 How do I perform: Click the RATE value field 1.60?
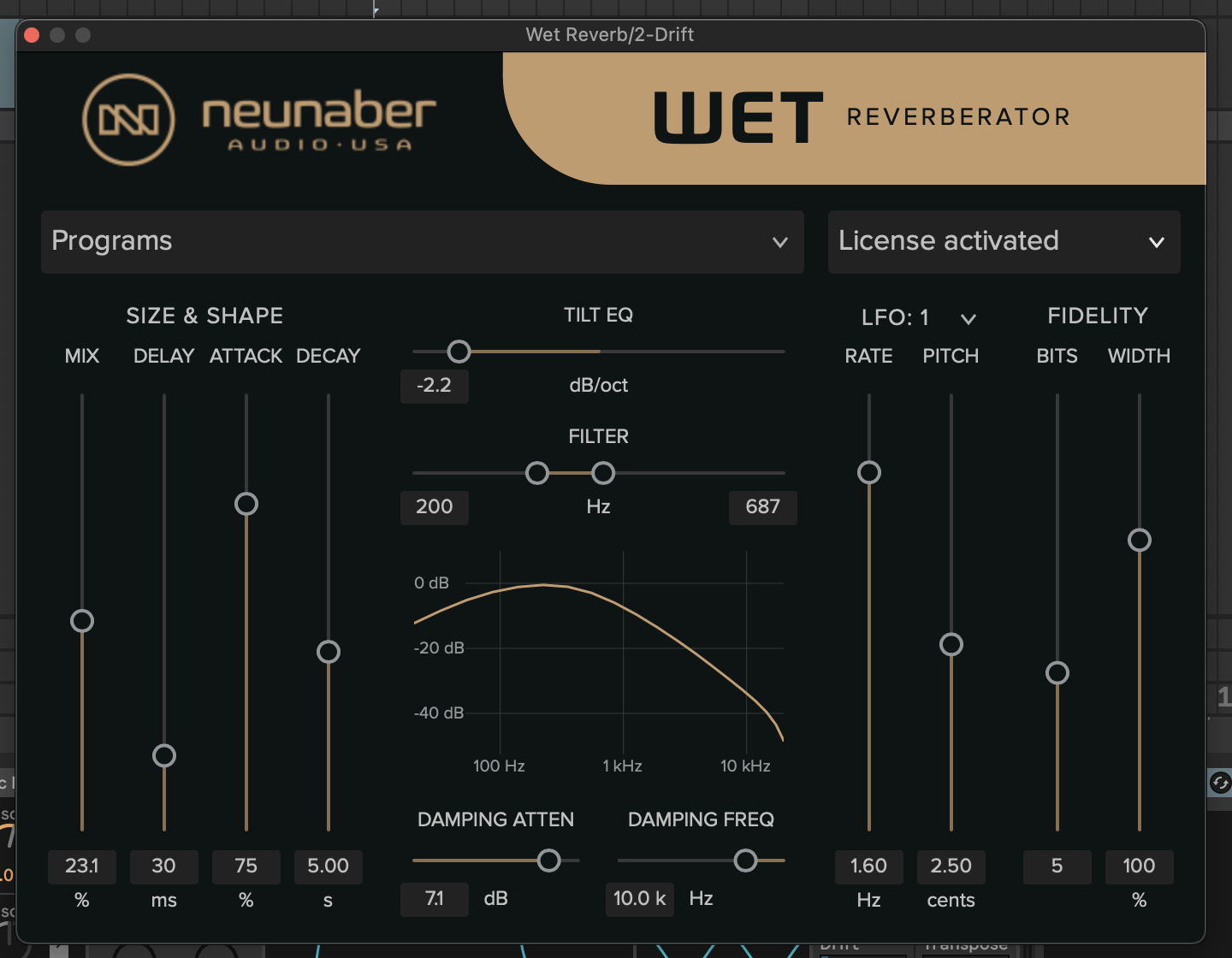point(869,866)
